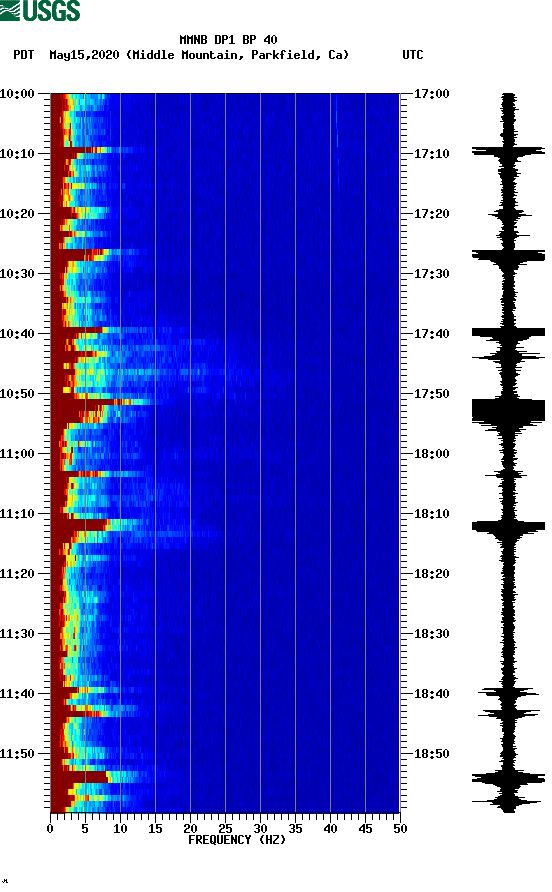Click the 18:40 UTC time label
552x892 pixels.
[432, 694]
